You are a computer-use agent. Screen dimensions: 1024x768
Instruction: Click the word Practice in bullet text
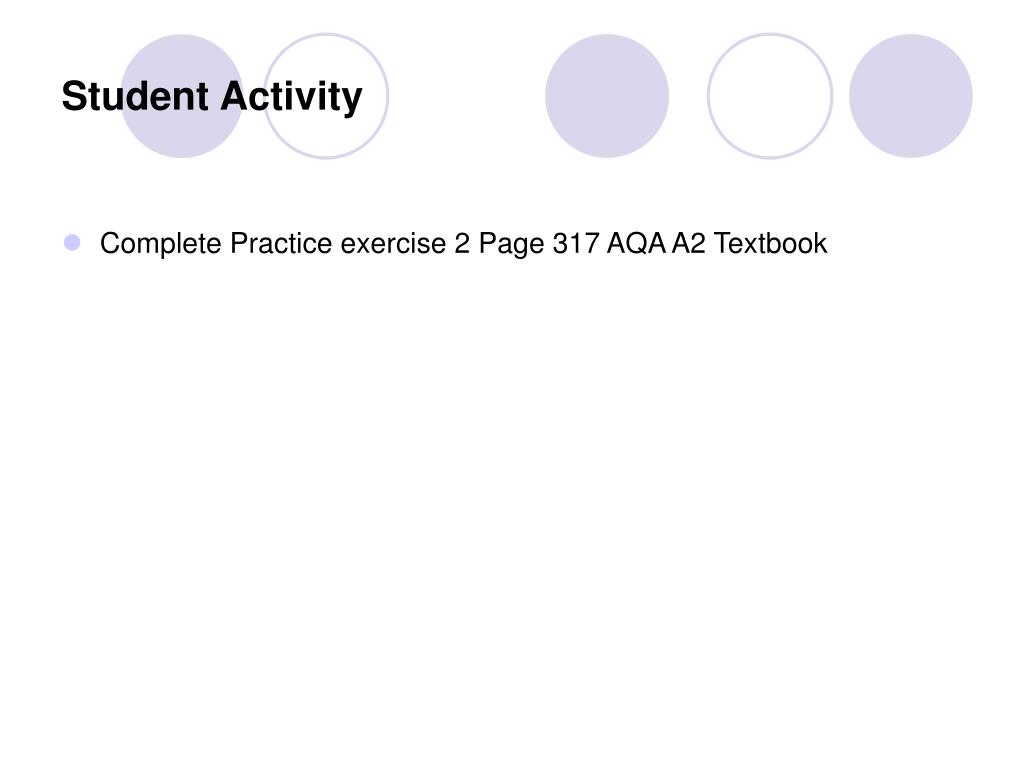click(x=281, y=243)
